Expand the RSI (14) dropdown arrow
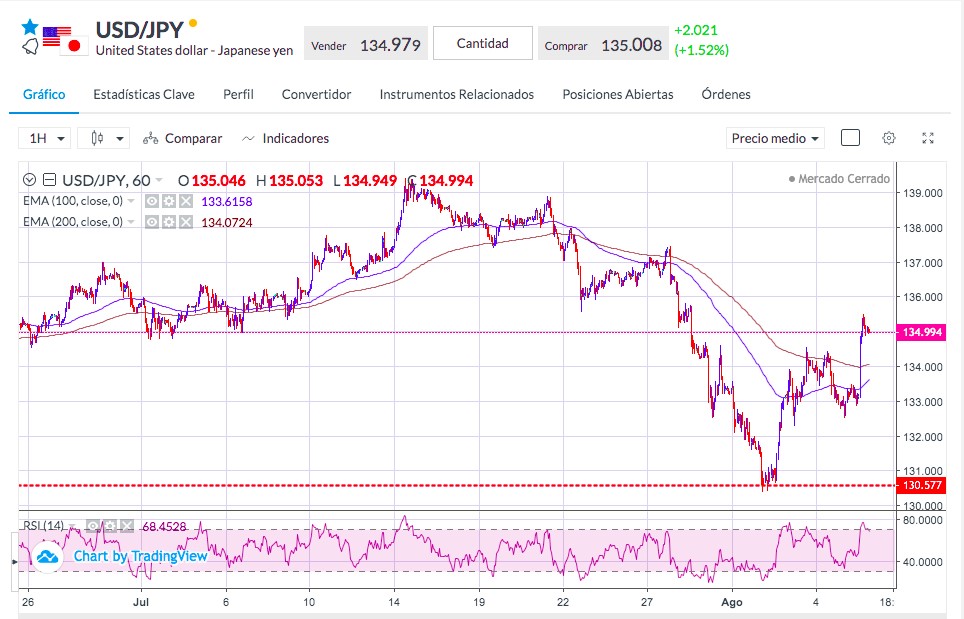 [72, 526]
